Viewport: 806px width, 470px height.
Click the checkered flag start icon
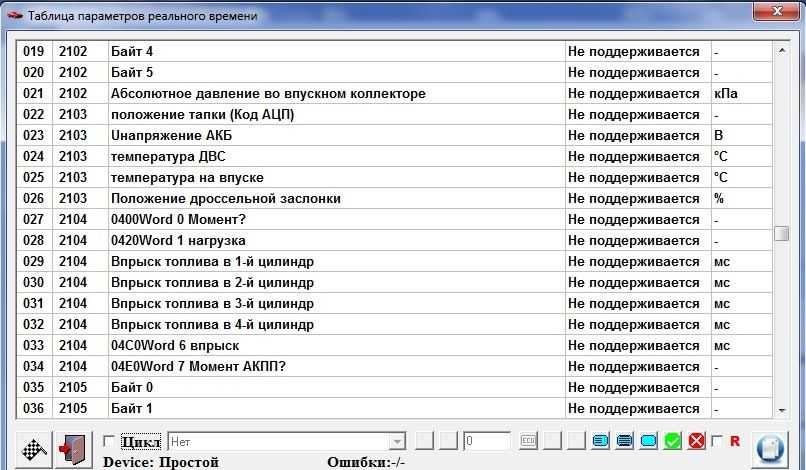[x=35, y=448]
